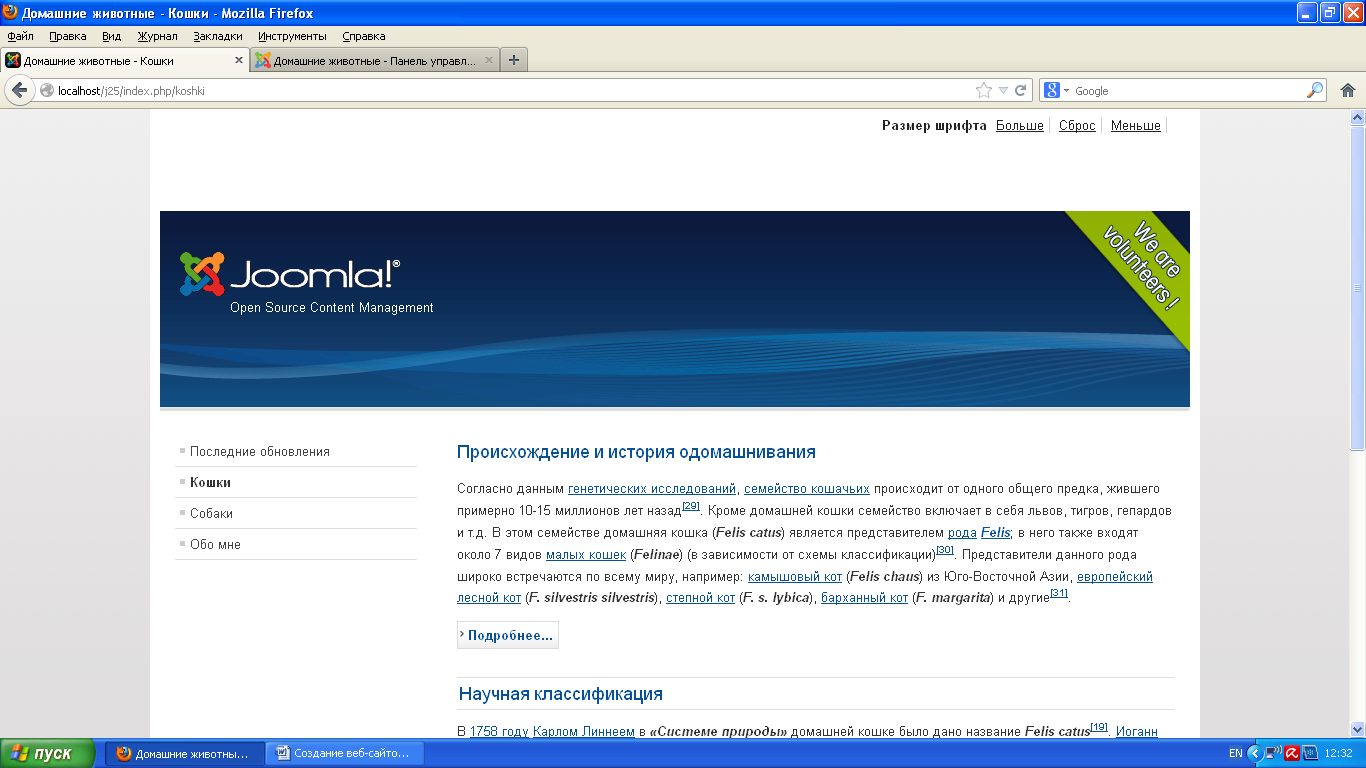The height and width of the screenshot is (768, 1366).
Task: Follow the 'семейство кошачьих' link
Action: tap(807, 489)
